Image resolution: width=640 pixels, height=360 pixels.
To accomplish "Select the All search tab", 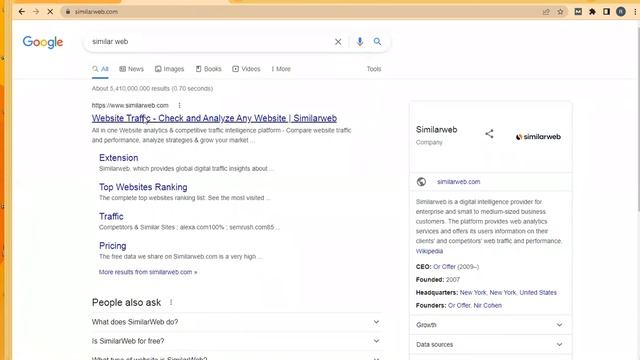I will pos(100,69).
